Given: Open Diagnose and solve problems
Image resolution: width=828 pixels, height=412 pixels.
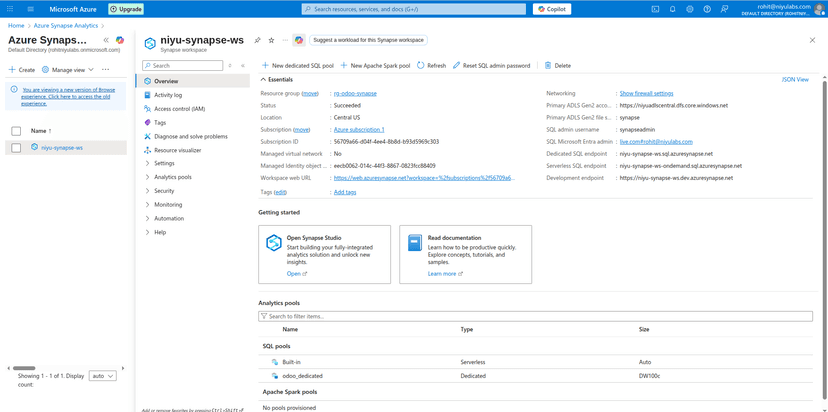Looking at the screenshot, I should point(193,136).
